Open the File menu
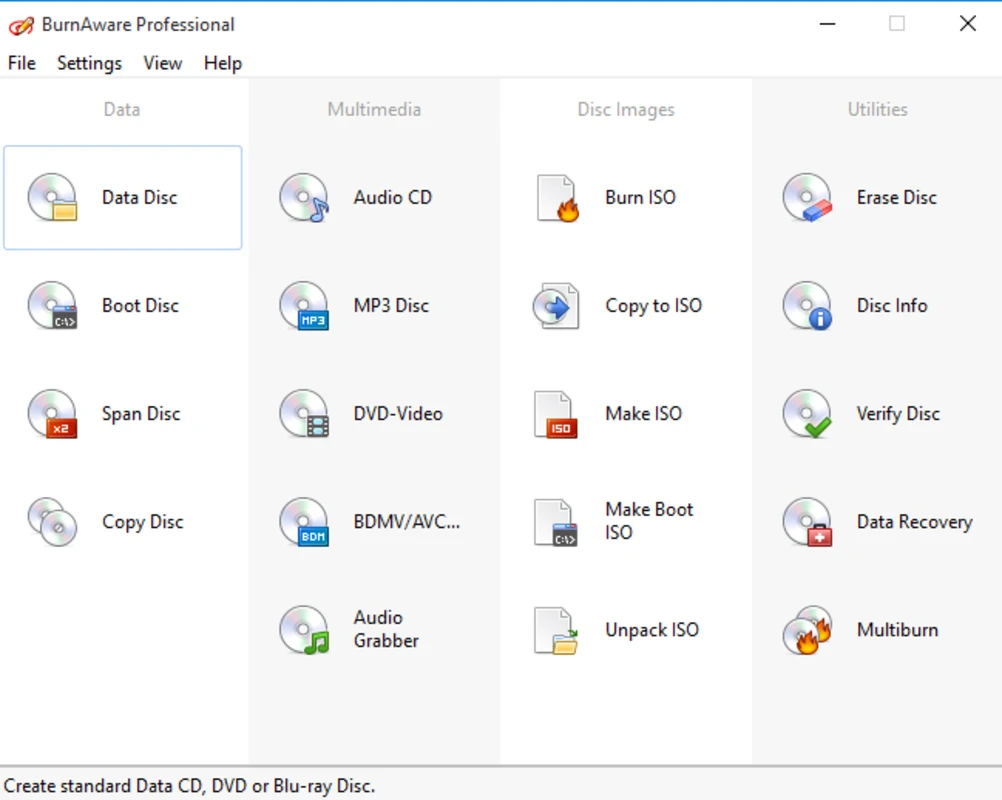 pos(22,63)
